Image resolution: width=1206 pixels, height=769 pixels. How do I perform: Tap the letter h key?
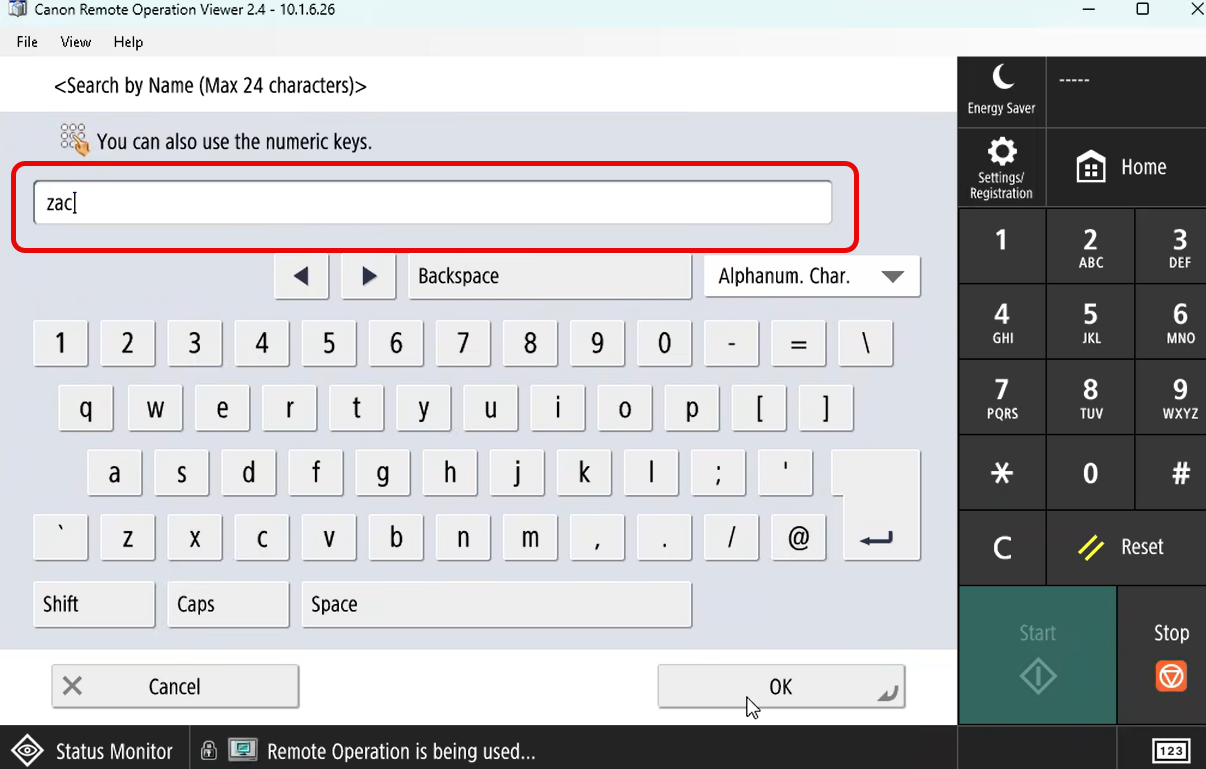(450, 472)
